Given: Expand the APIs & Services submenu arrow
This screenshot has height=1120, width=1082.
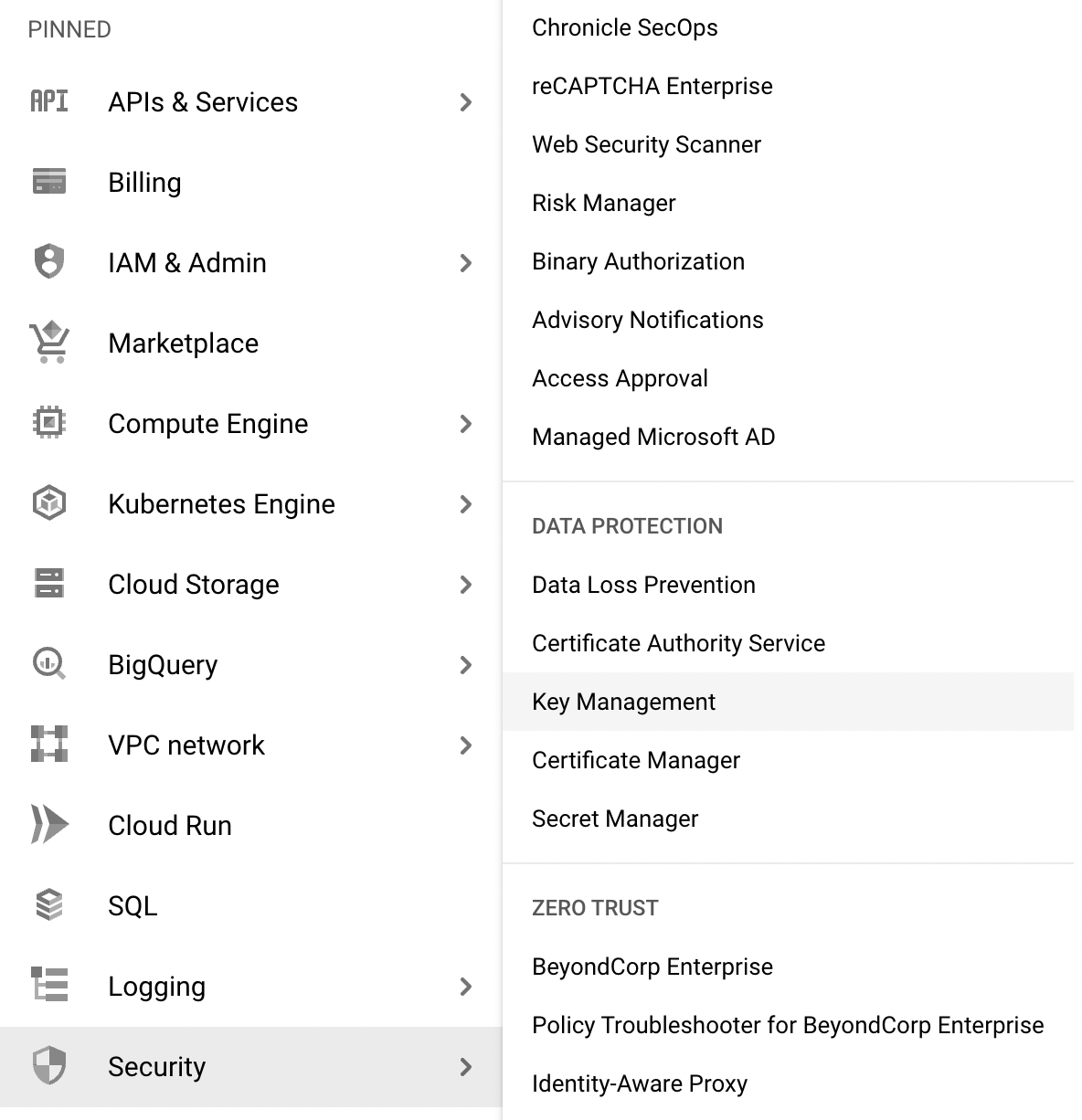Looking at the screenshot, I should point(466,102).
